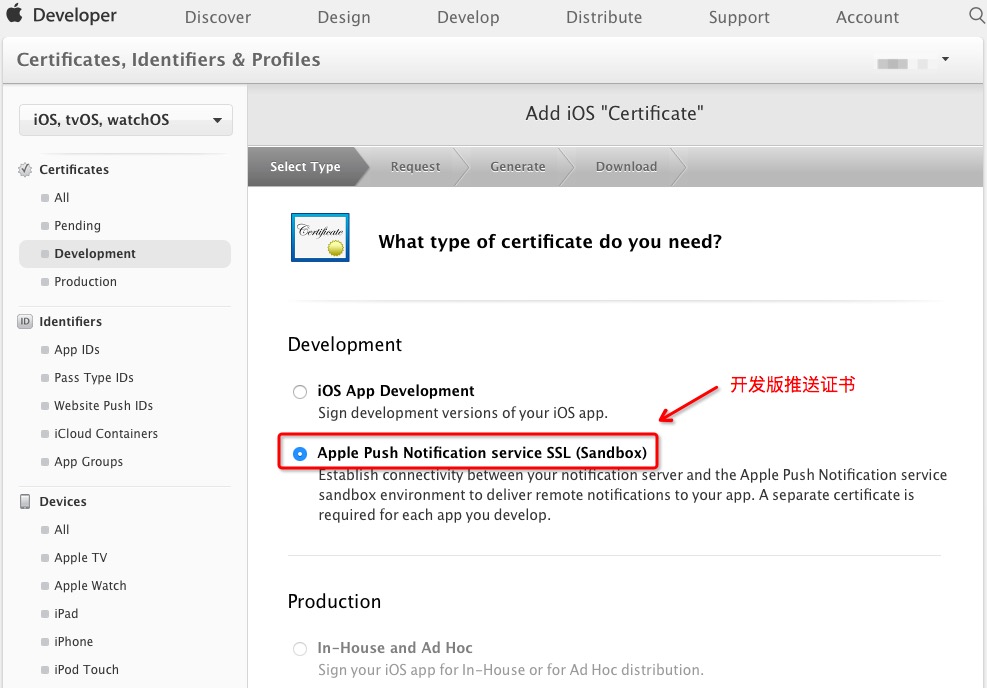Click the Apple logo icon
987x688 pixels.
(14, 14)
